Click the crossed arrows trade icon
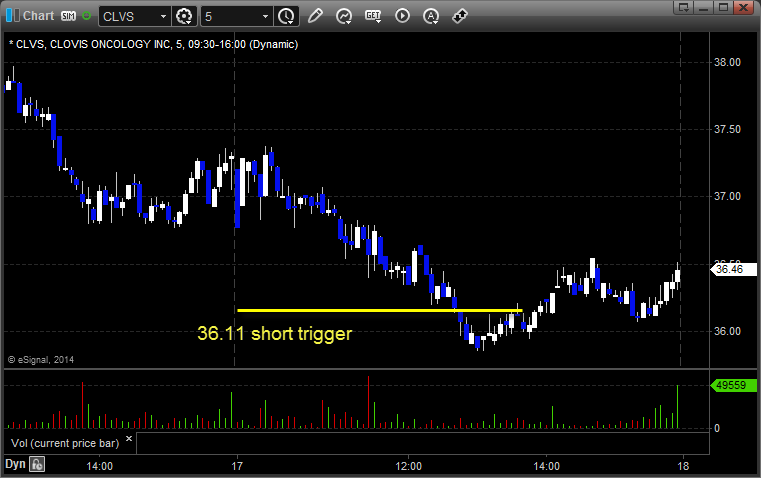The height and width of the screenshot is (478, 761). [460, 16]
